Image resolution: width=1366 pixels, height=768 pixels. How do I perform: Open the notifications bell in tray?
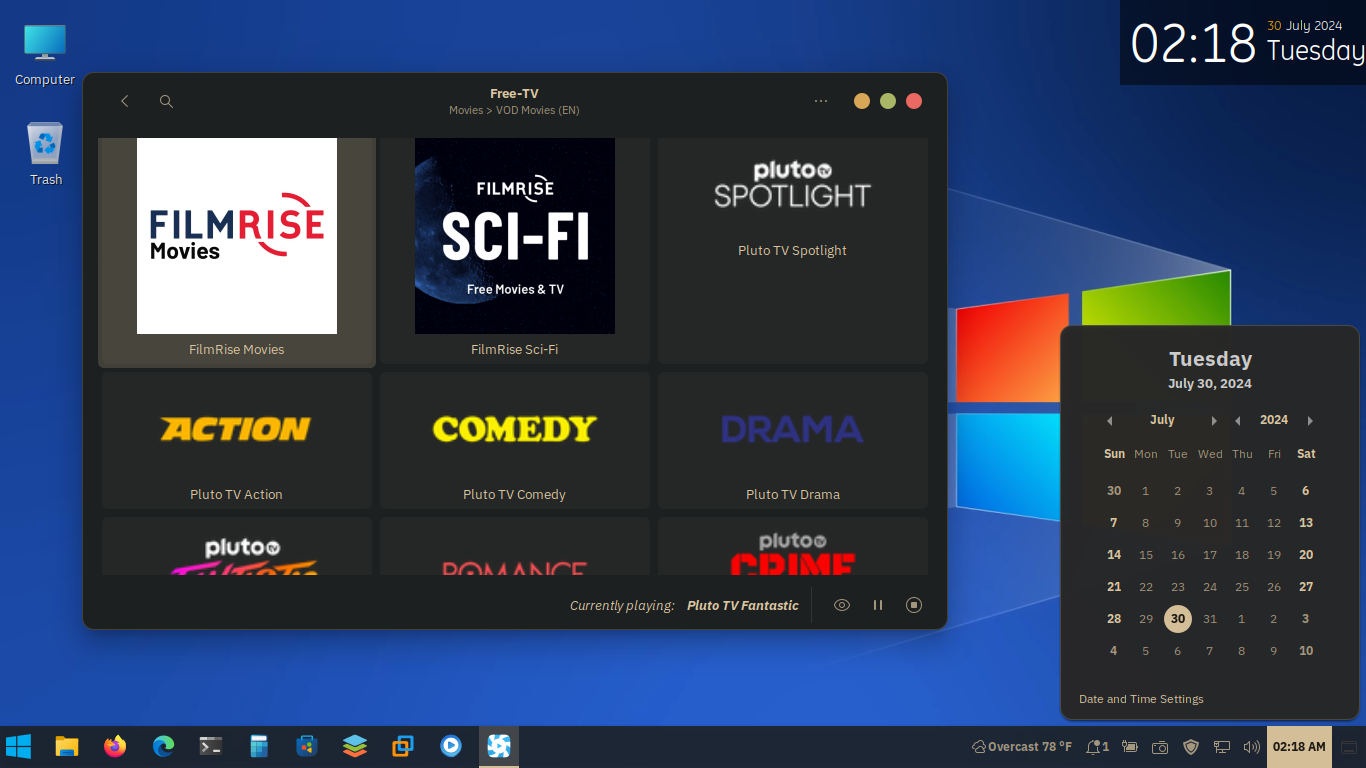pyautogui.click(x=1098, y=747)
